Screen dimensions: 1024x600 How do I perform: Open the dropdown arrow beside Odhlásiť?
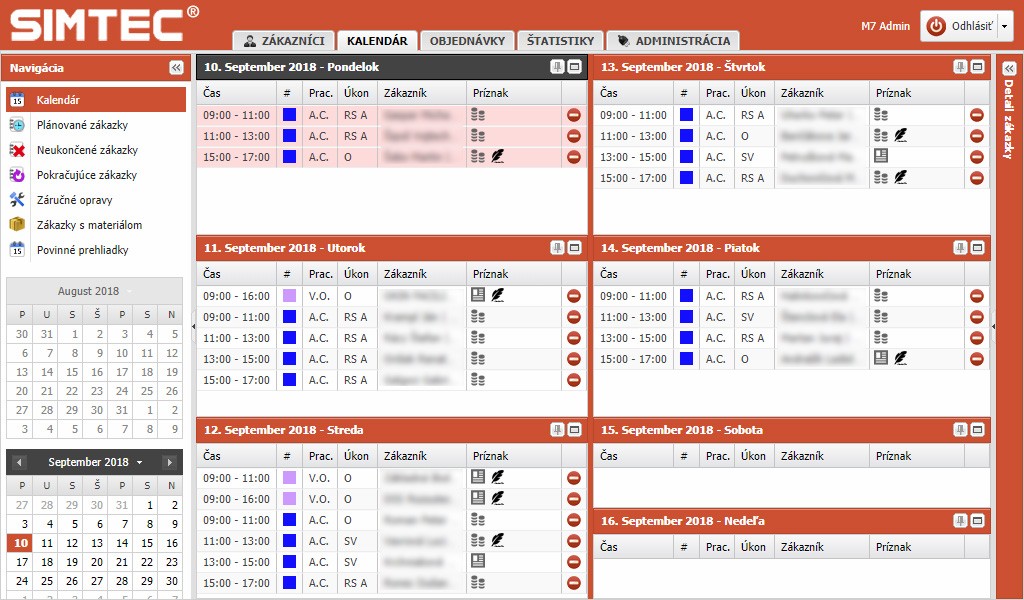(x=1005, y=27)
